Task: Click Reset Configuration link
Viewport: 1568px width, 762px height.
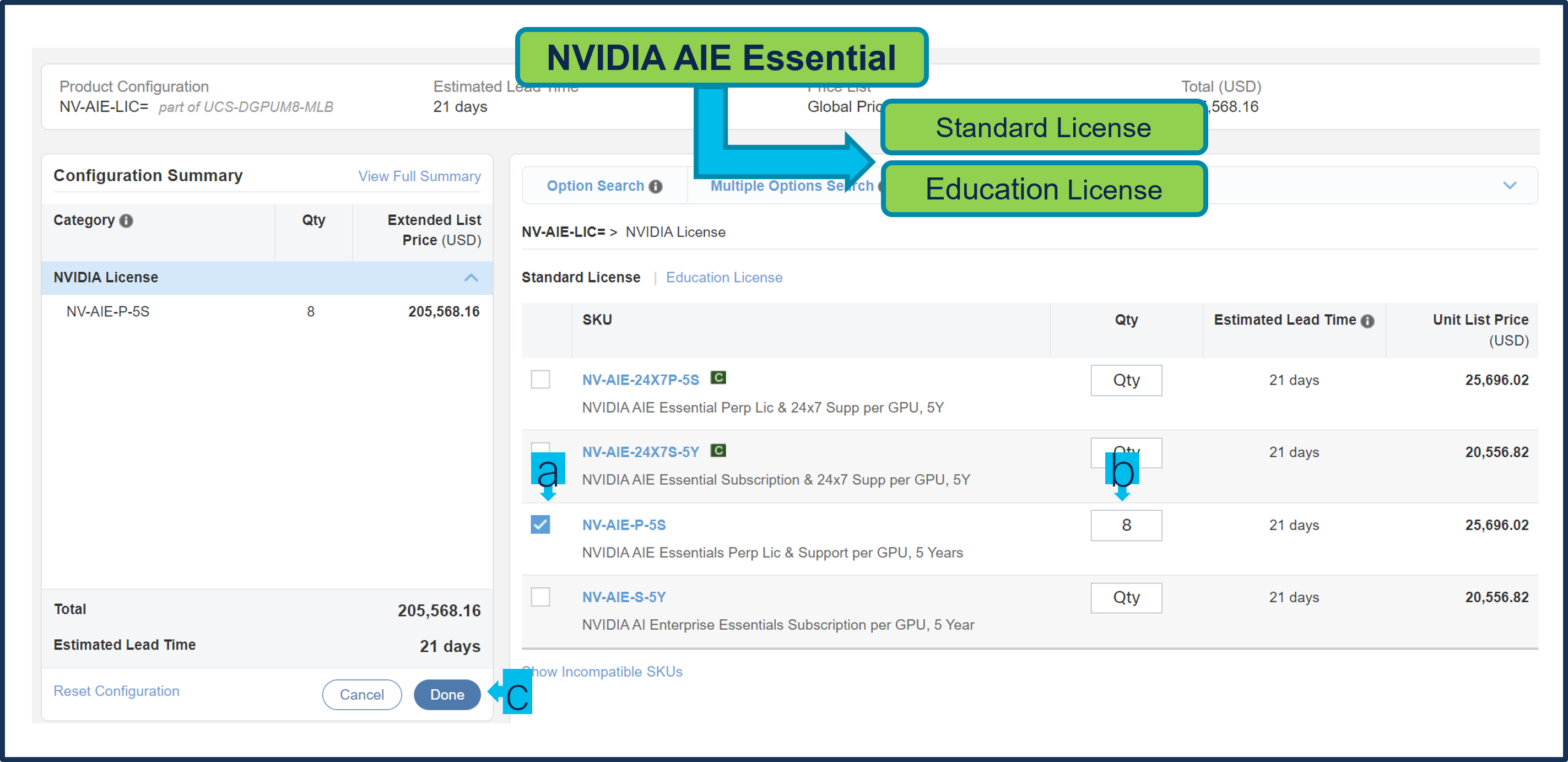Action: pyautogui.click(x=116, y=691)
